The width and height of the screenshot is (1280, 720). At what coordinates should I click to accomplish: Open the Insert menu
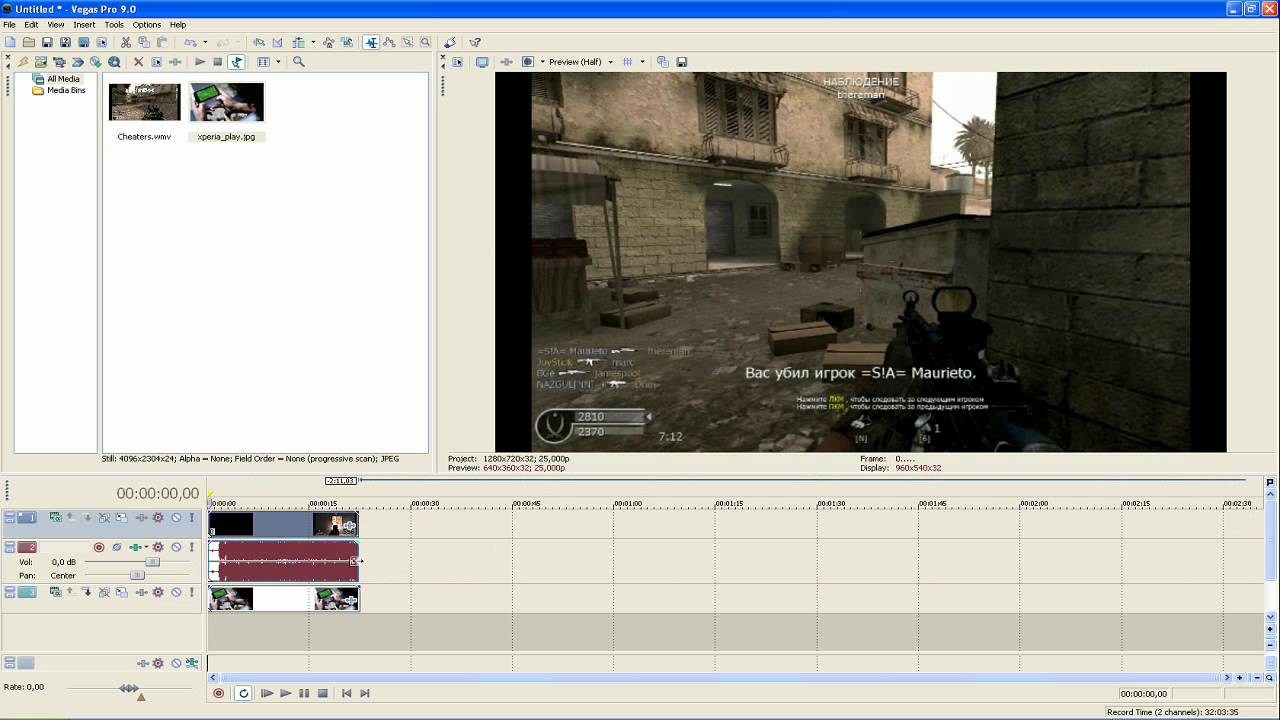[84, 24]
